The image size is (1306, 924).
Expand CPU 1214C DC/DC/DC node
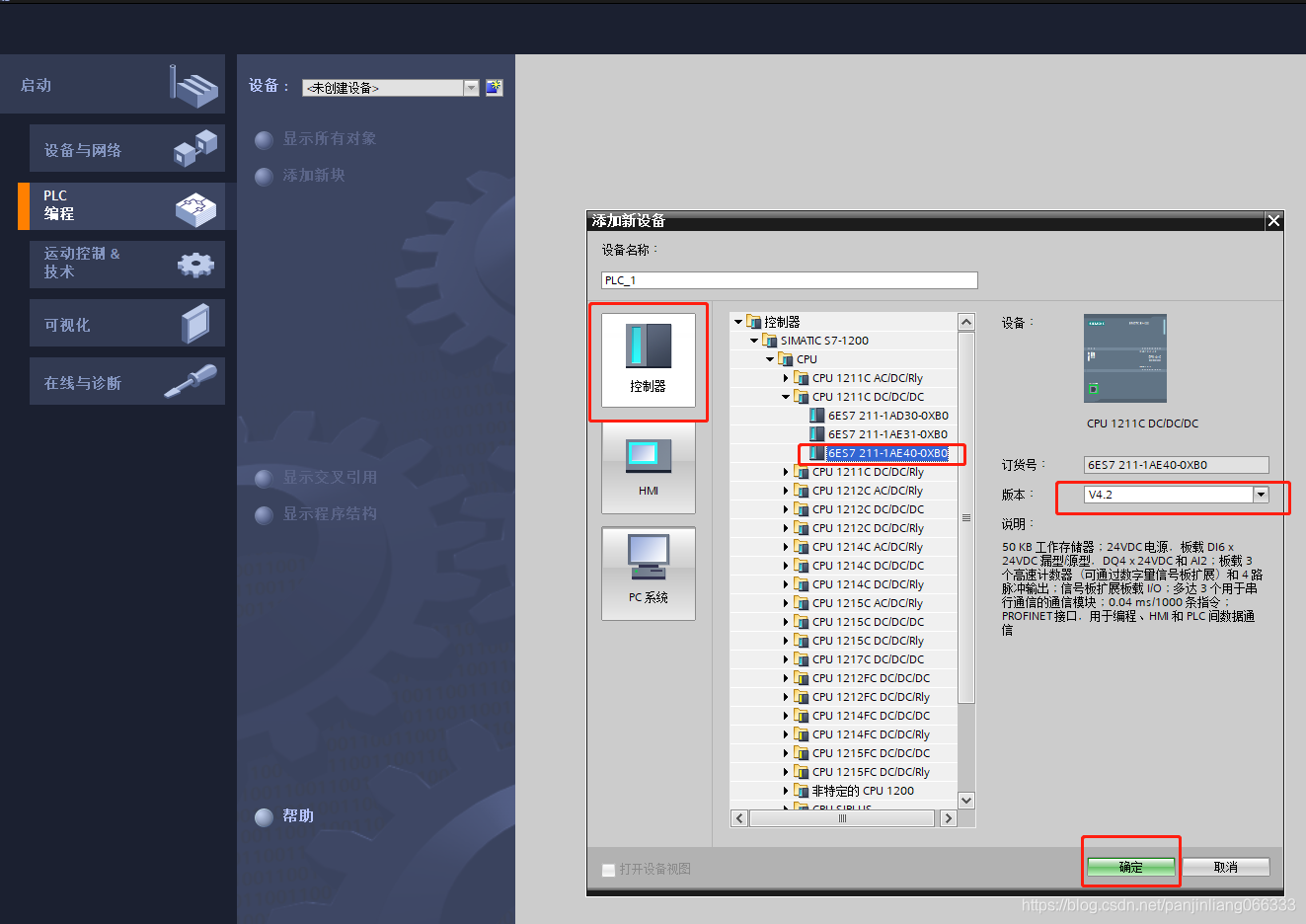(786, 566)
